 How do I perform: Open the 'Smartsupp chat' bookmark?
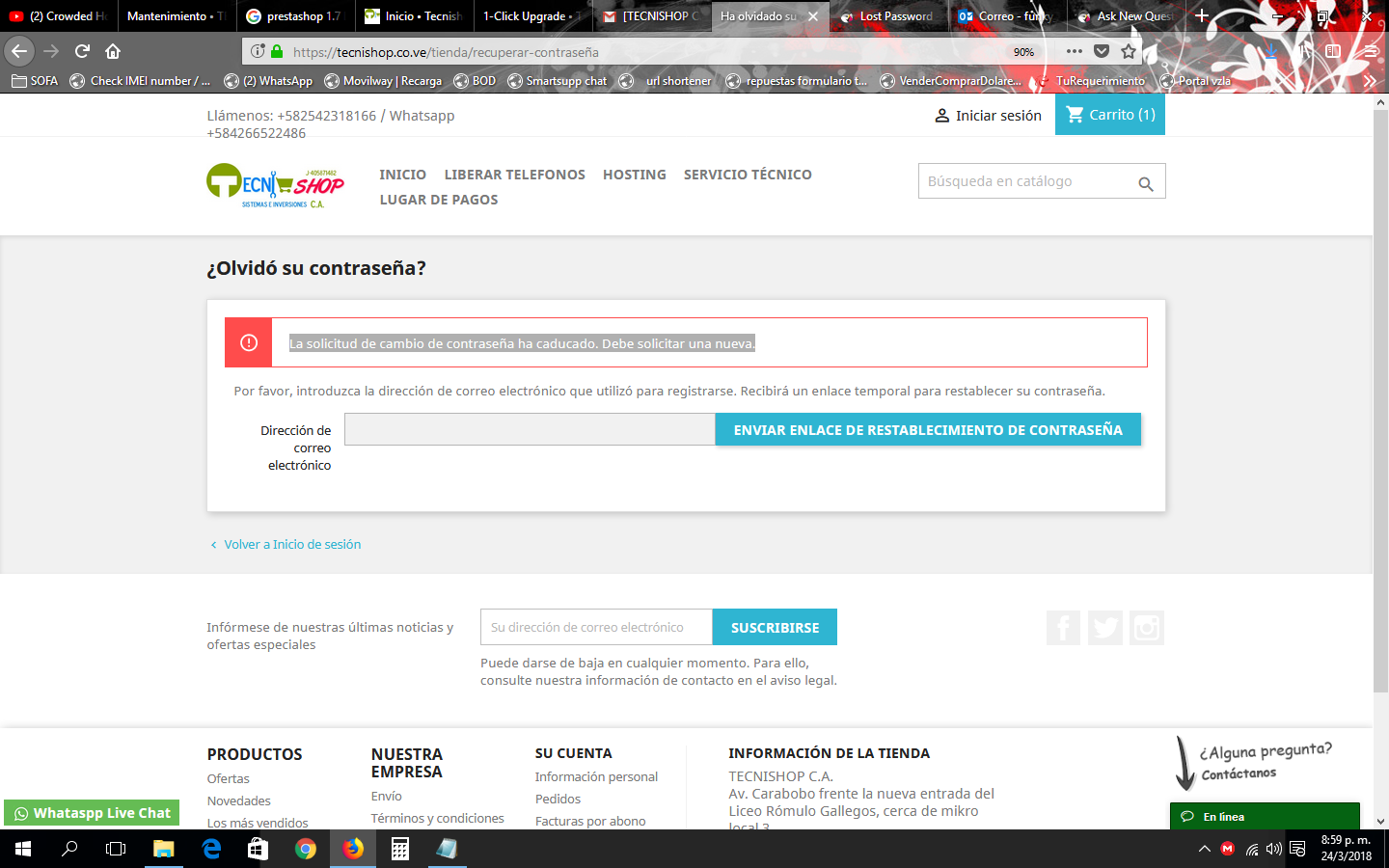point(558,81)
